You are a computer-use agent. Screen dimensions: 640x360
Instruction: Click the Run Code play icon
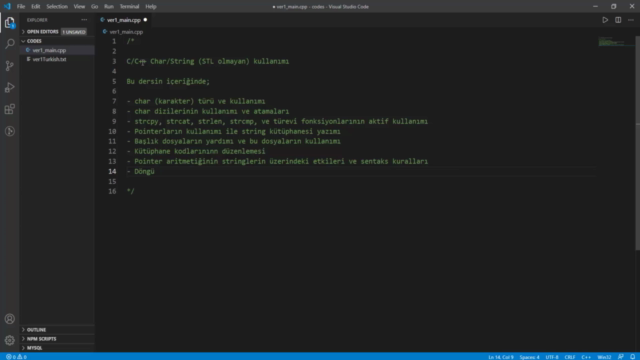(x=605, y=20)
